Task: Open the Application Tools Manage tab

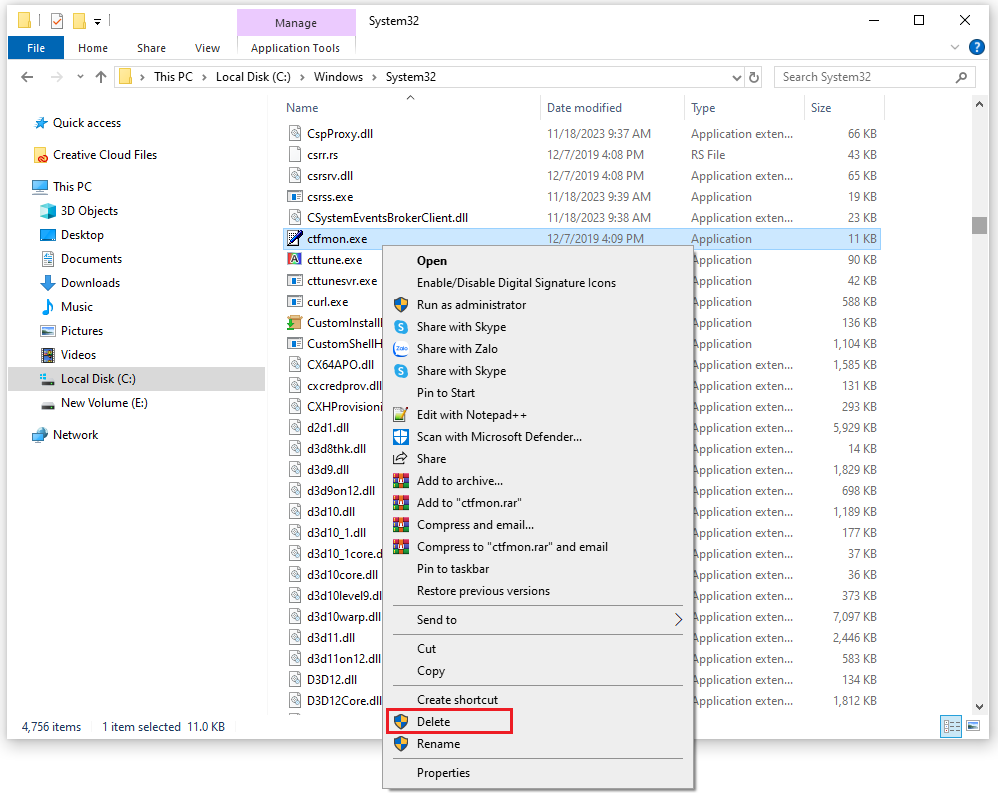Action: (x=296, y=20)
